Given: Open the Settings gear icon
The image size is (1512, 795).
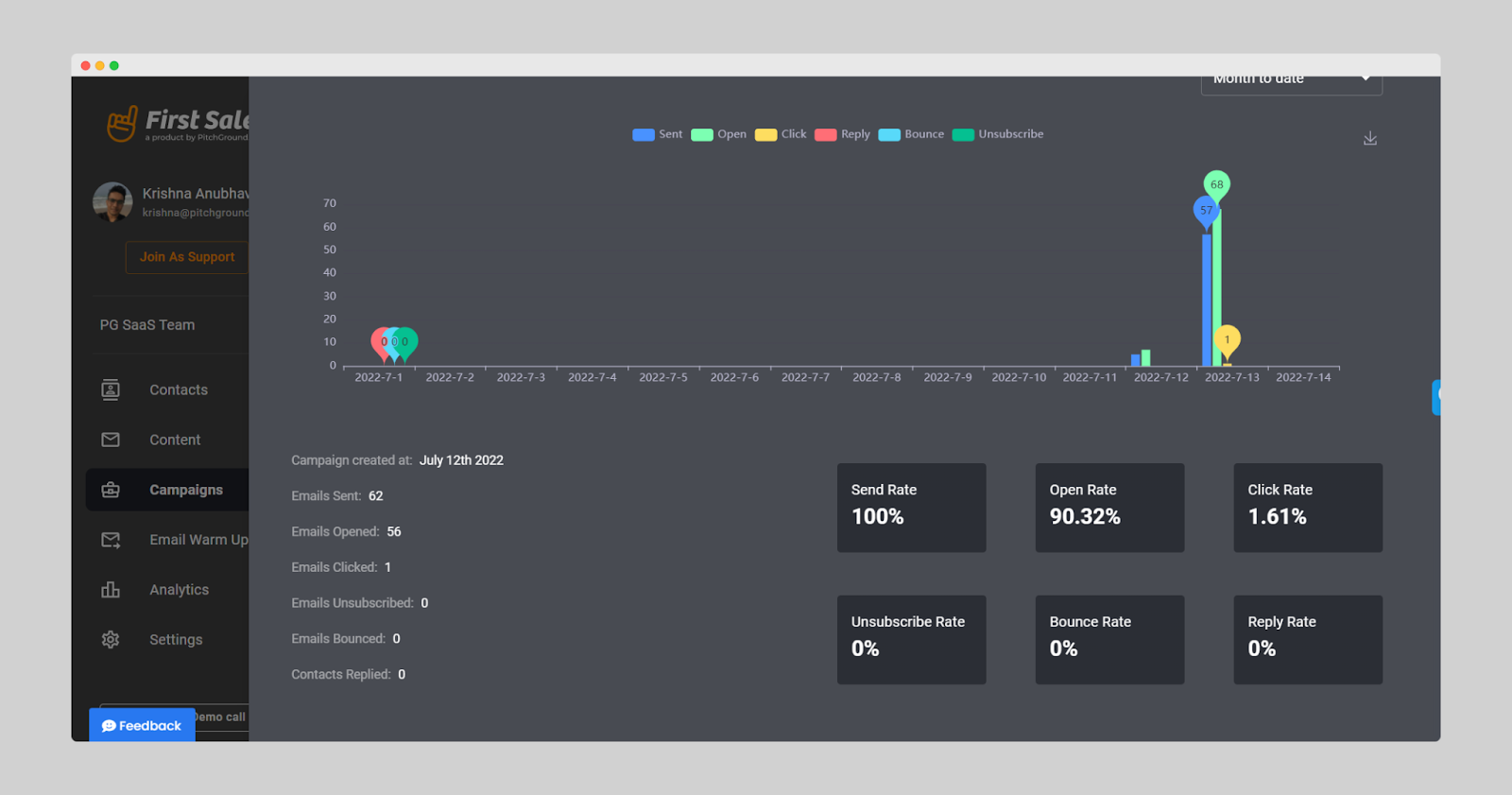Looking at the screenshot, I should 111,640.
